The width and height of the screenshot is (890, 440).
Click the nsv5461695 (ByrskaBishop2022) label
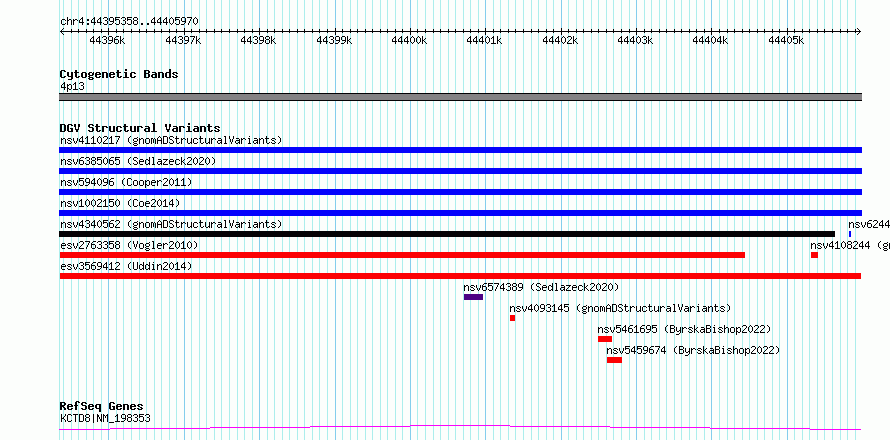tap(685, 329)
